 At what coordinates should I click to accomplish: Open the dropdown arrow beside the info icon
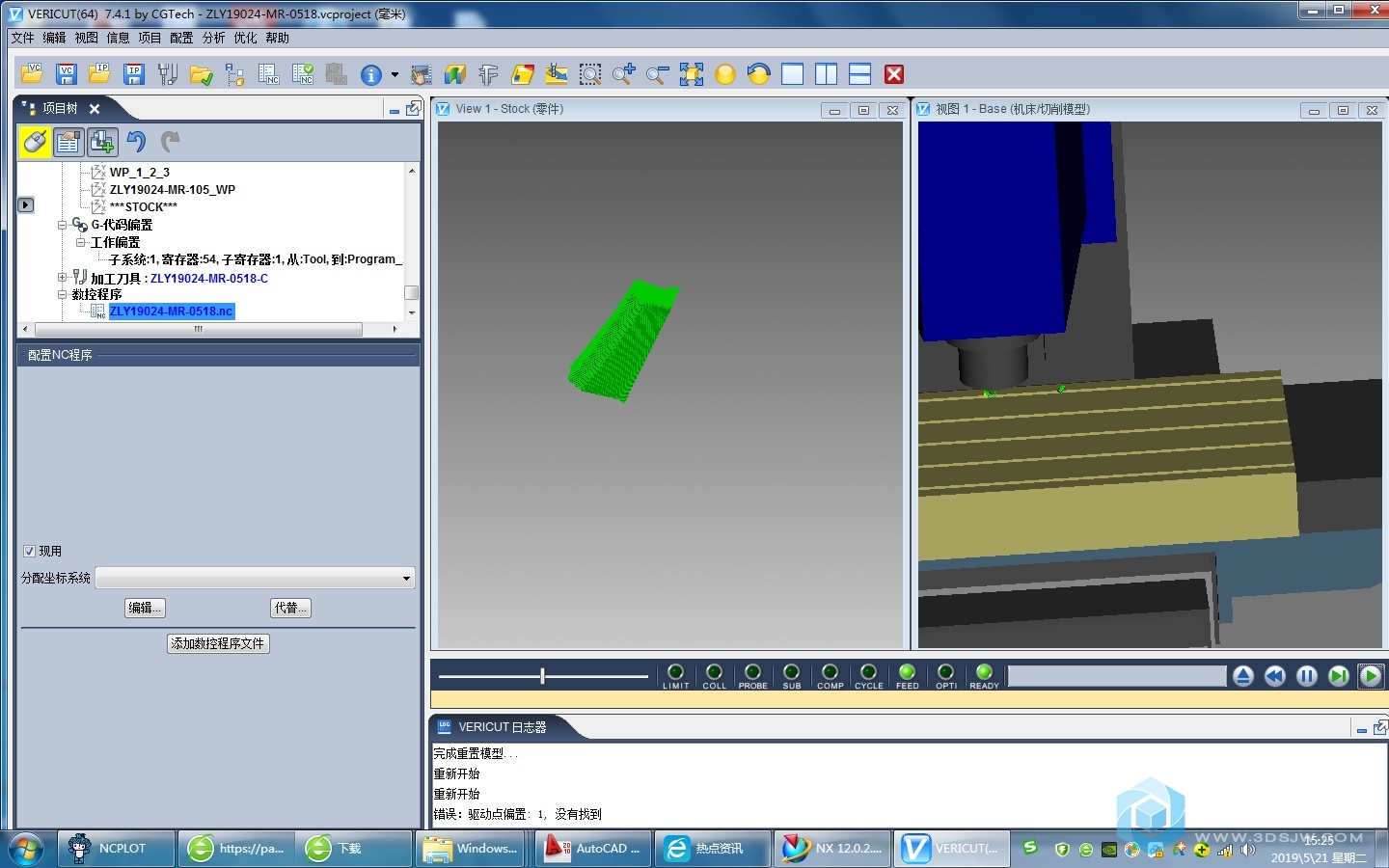tap(395, 75)
